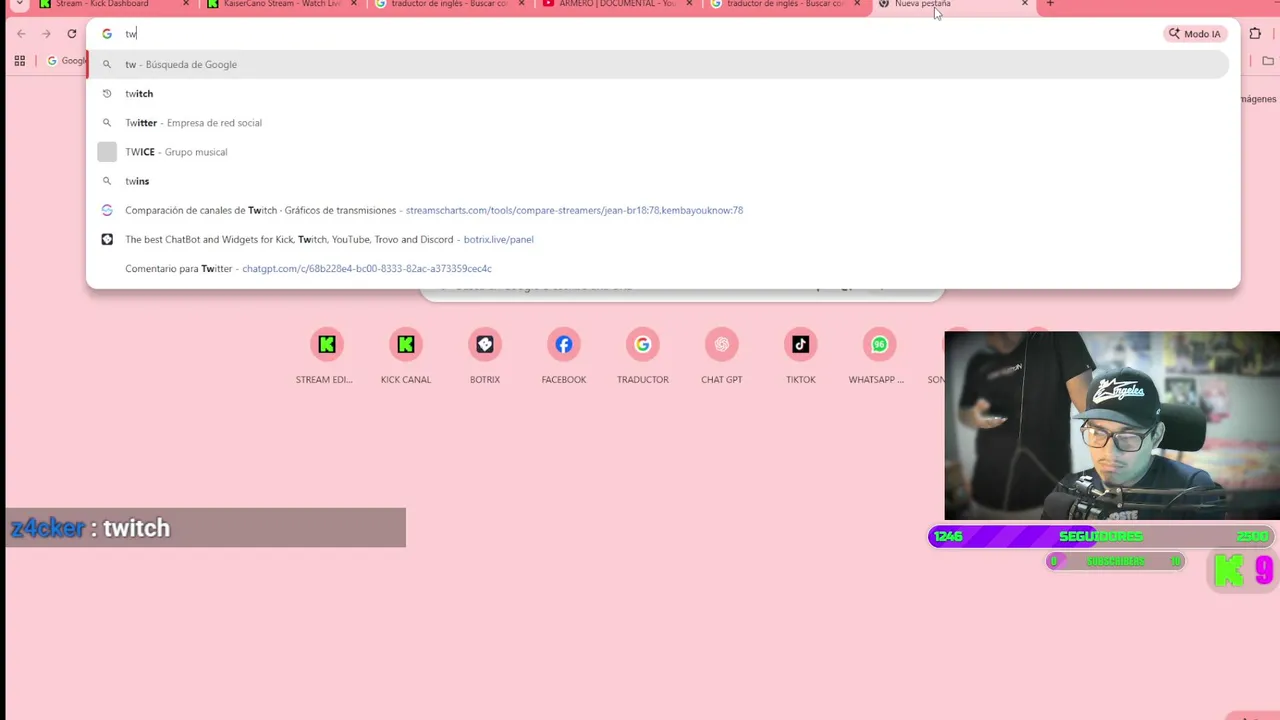Viewport: 1280px width, 720px height.
Task: Open the Comentario para Twitter chatgpt suggestion
Action: [658, 268]
